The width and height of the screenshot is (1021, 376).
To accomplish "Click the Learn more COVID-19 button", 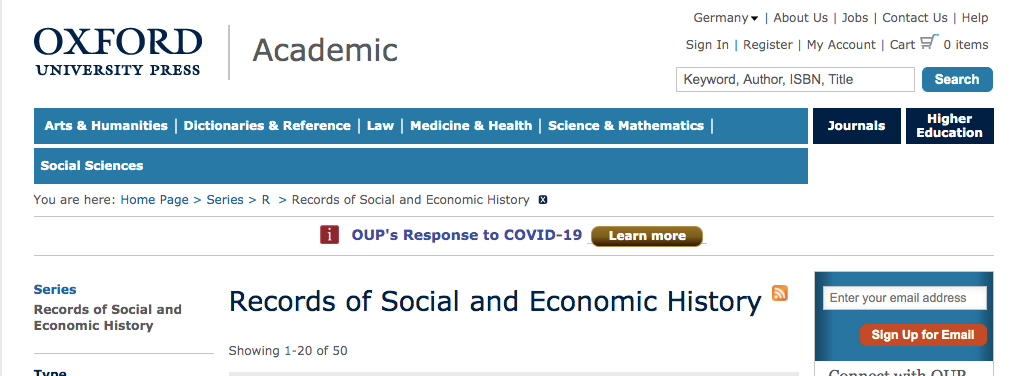I will click(647, 236).
